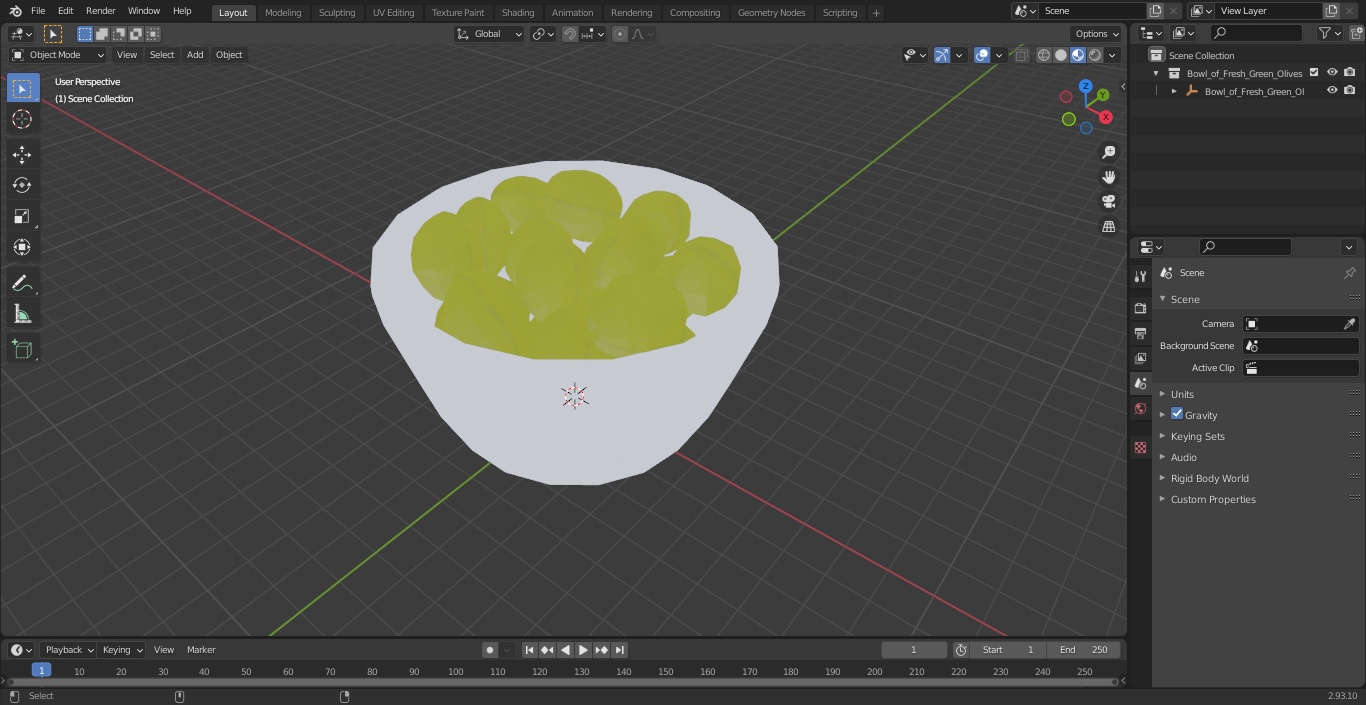The width and height of the screenshot is (1366, 705).
Task: Open the World properties tab
Action: coord(1140,408)
